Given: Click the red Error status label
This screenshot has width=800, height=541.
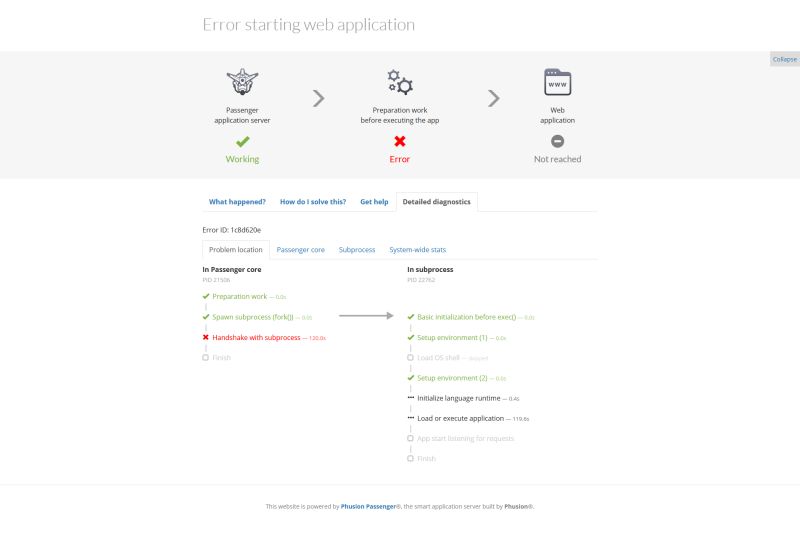Looking at the screenshot, I should (399, 159).
